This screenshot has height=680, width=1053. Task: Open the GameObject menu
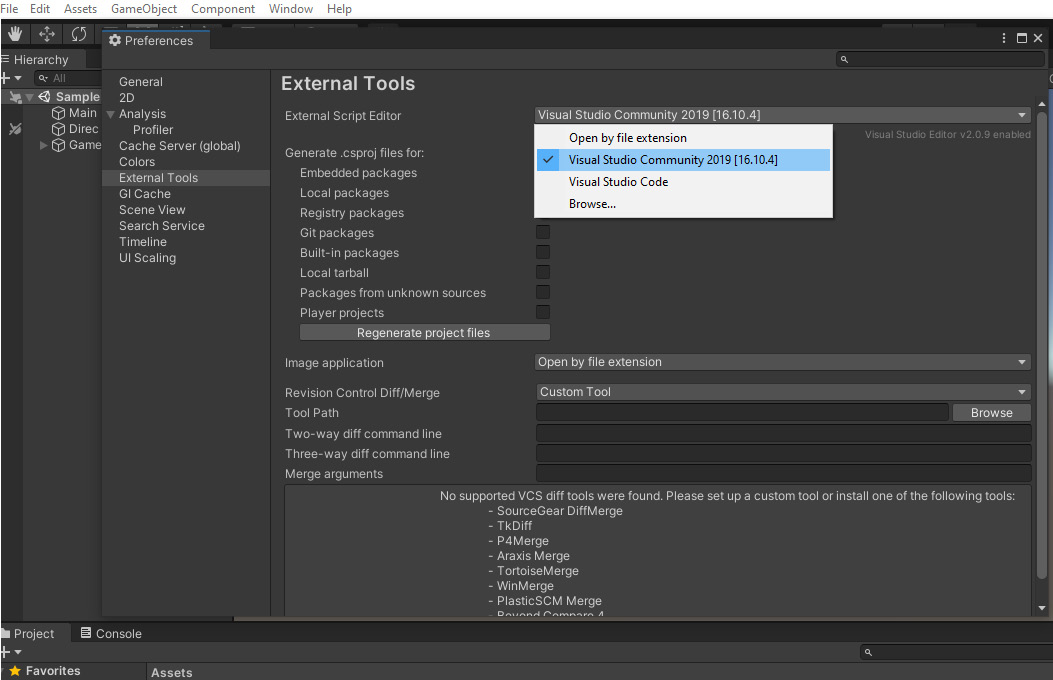tap(144, 9)
